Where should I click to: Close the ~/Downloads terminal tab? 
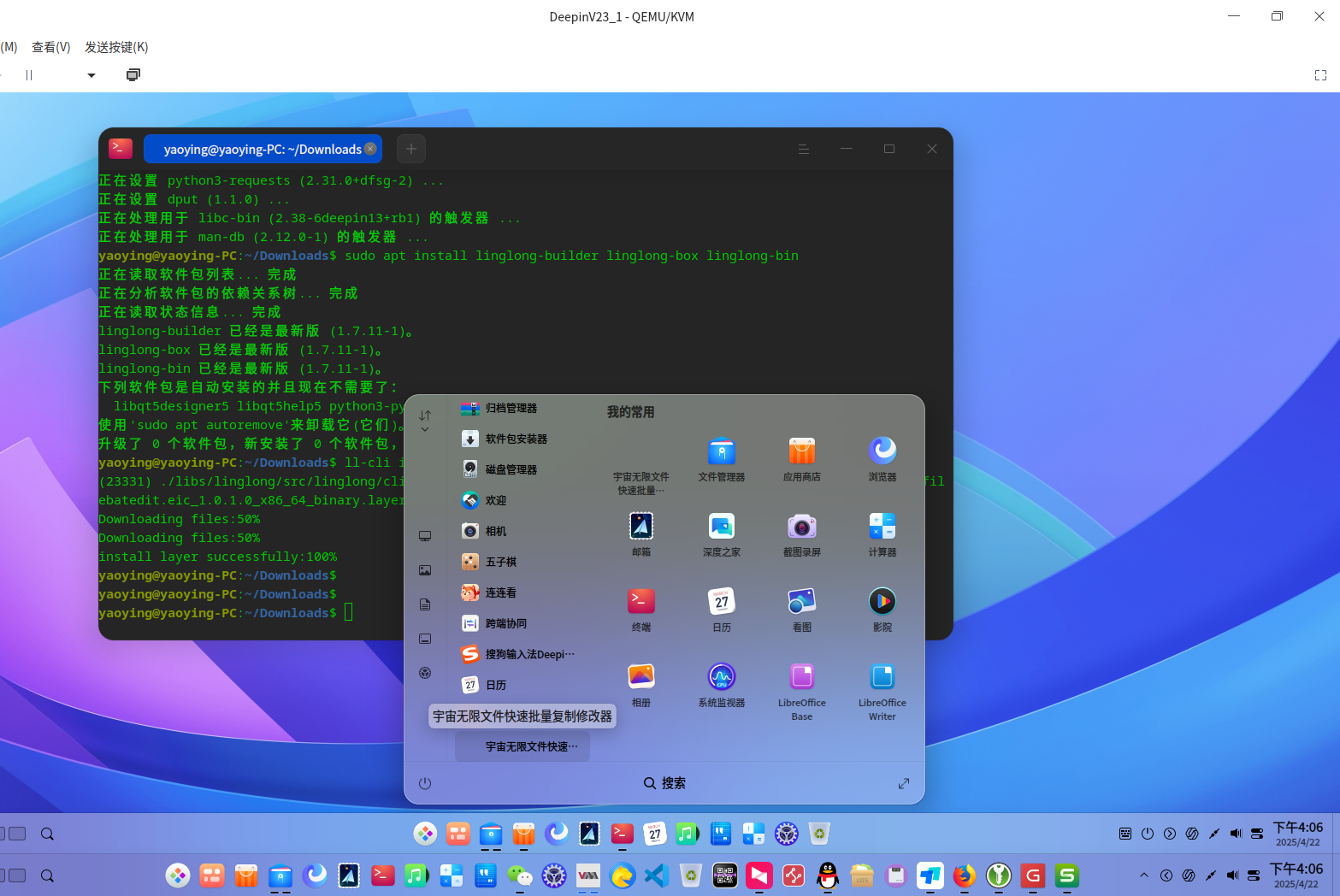[370, 149]
